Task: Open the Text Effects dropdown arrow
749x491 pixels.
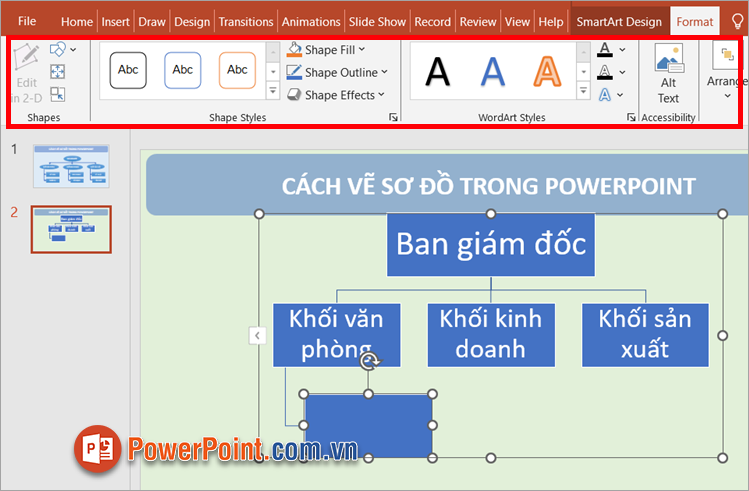Action: (x=621, y=95)
